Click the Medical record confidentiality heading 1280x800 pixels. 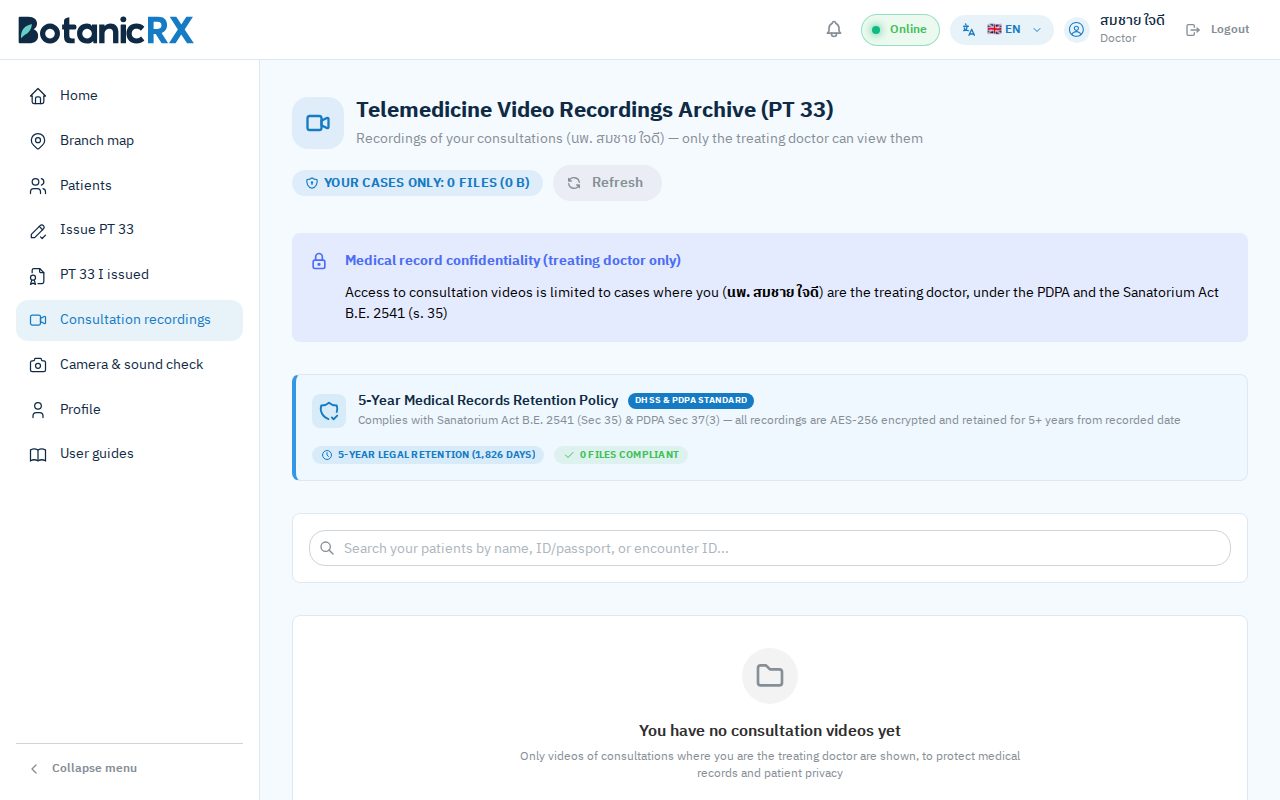(x=513, y=261)
